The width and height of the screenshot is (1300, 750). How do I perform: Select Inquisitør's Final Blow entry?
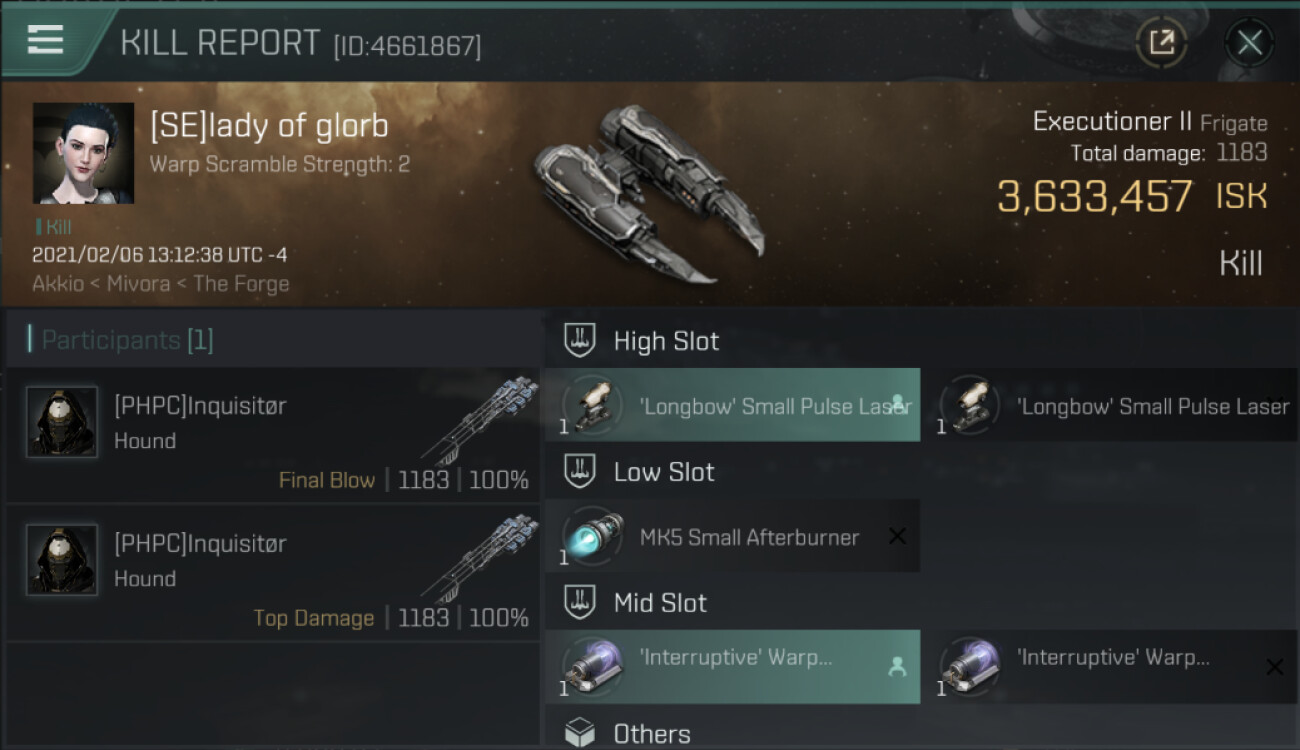pyautogui.click(x=272, y=435)
